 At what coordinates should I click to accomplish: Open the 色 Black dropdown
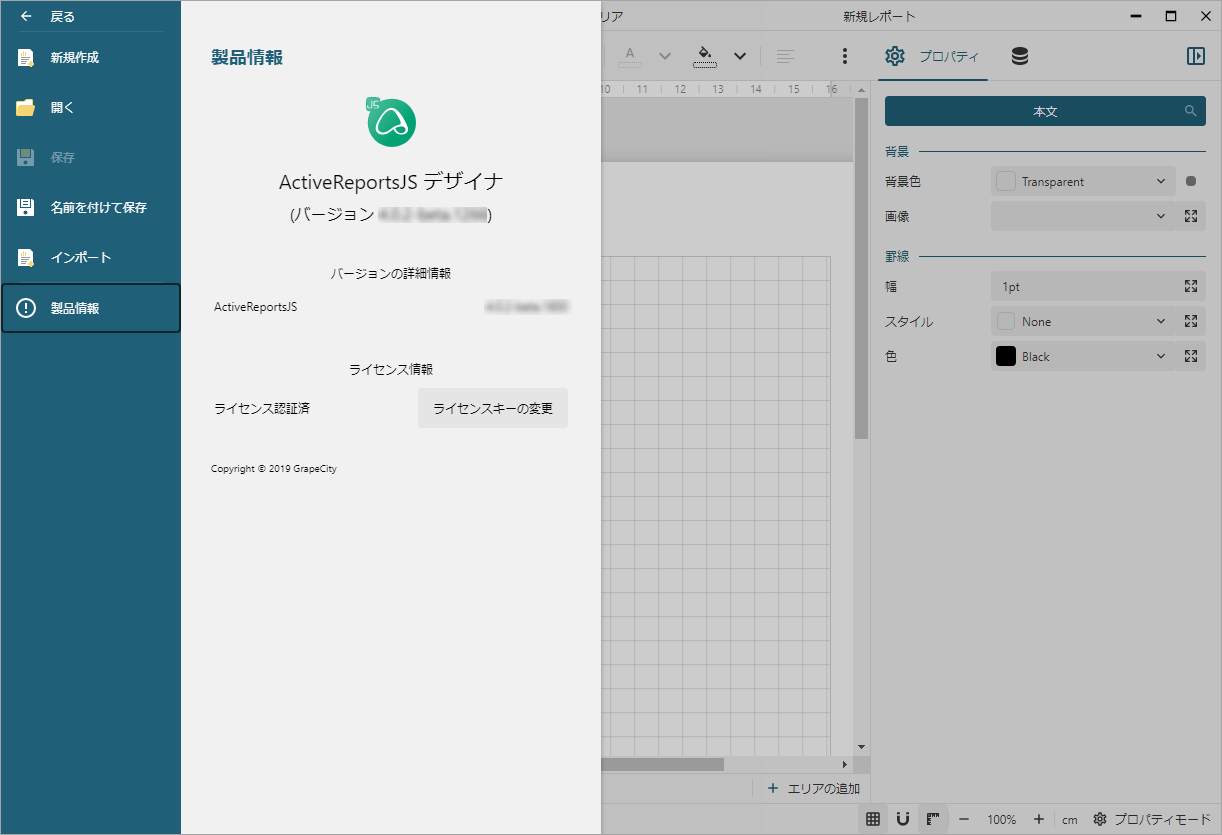pyautogui.click(x=1083, y=356)
